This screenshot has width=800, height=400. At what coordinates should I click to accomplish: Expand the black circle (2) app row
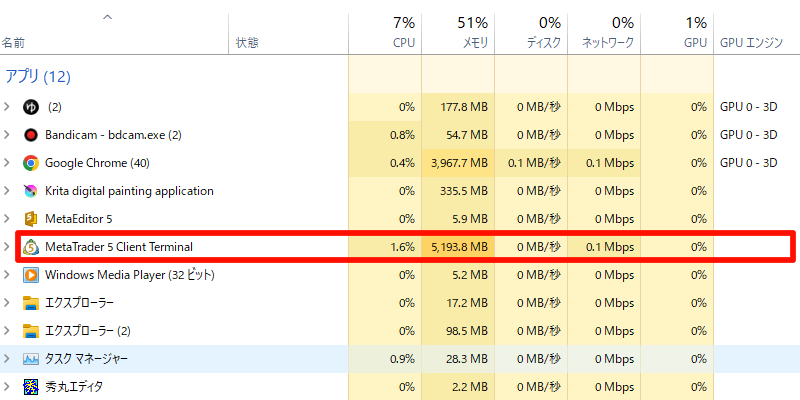7,107
